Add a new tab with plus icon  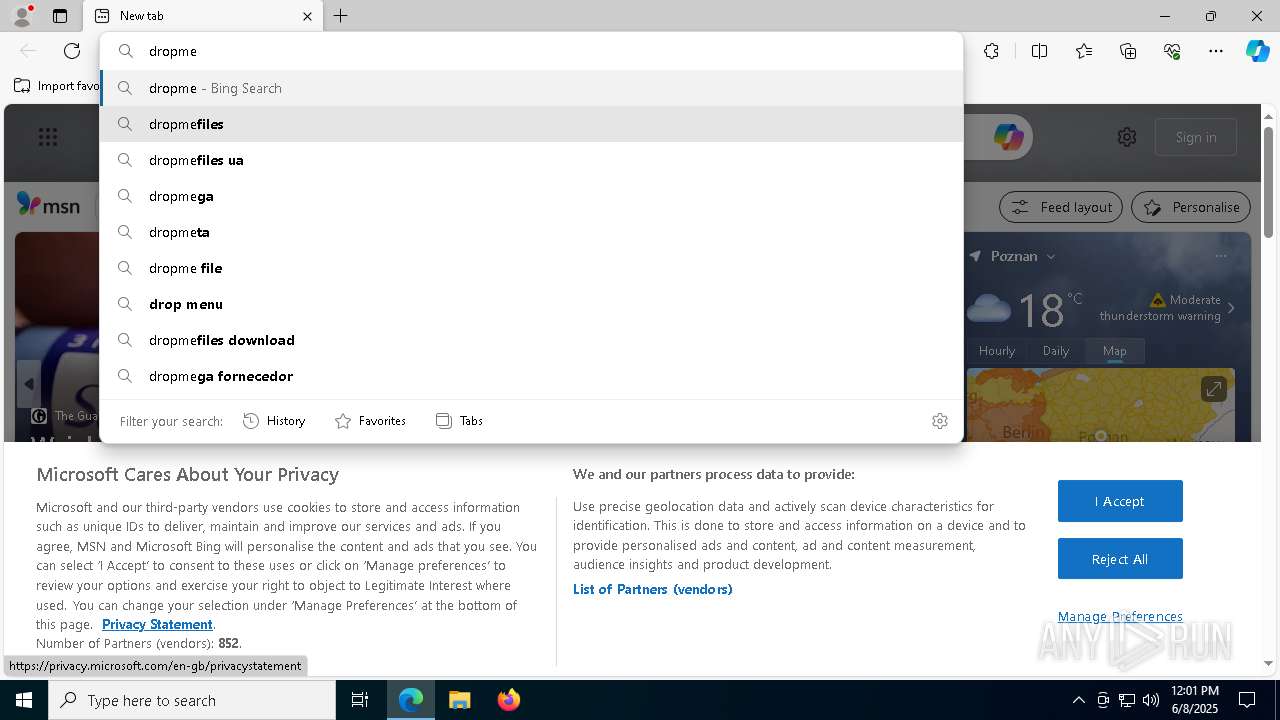click(341, 16)
